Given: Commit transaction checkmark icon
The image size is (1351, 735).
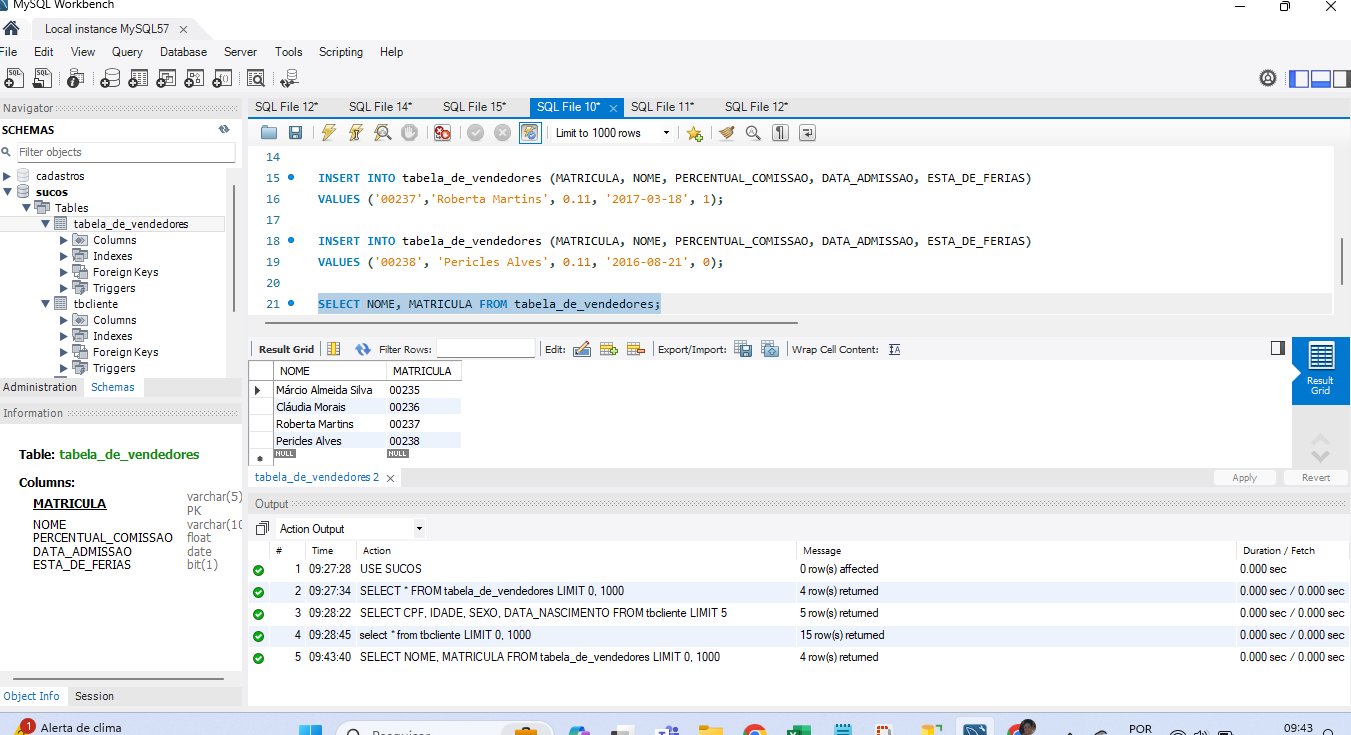Looking at the screenshot, I should tap(476, 133).
